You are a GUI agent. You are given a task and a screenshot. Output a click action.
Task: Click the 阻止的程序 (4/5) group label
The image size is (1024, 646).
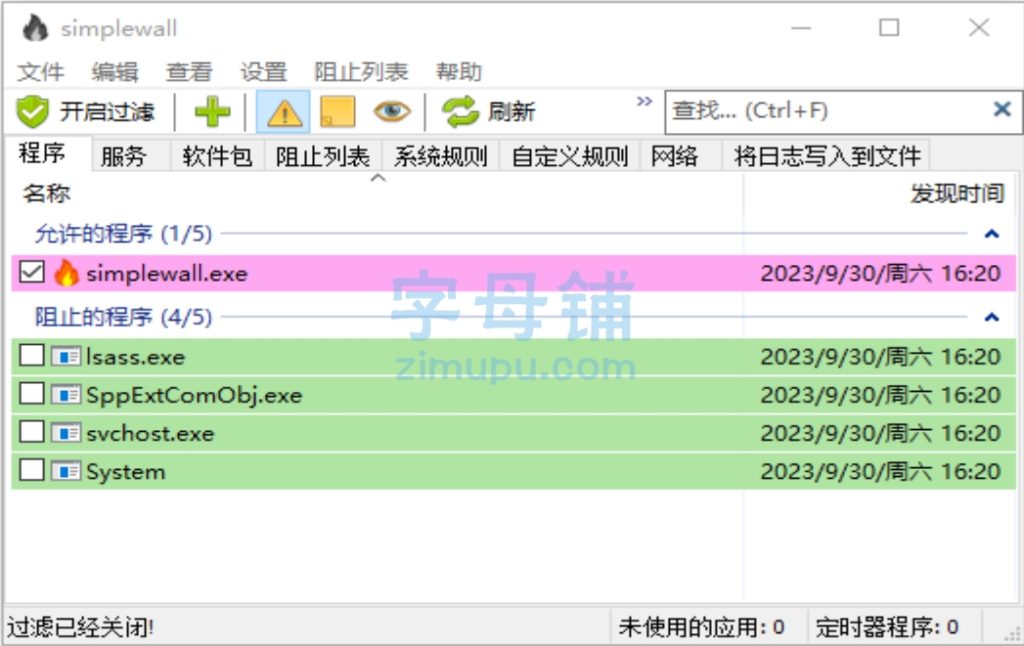[x=123, y=317]
